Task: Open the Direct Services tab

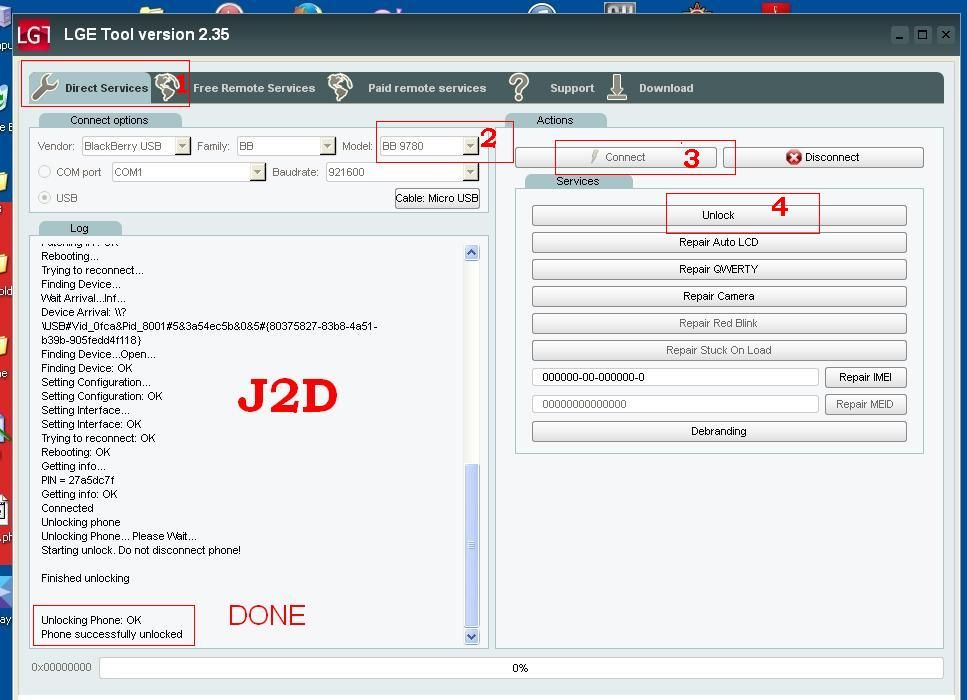Action: 90,88
